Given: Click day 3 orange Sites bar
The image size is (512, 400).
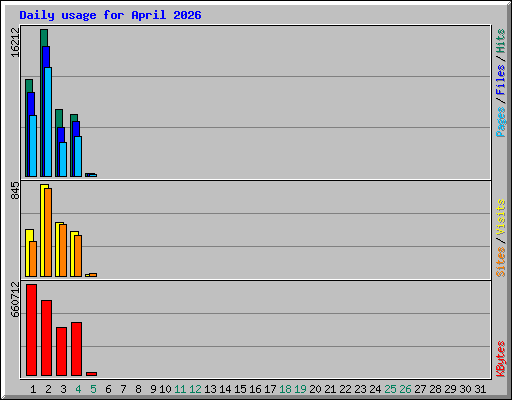Looking at the screenshot, I should click(63, 250).
